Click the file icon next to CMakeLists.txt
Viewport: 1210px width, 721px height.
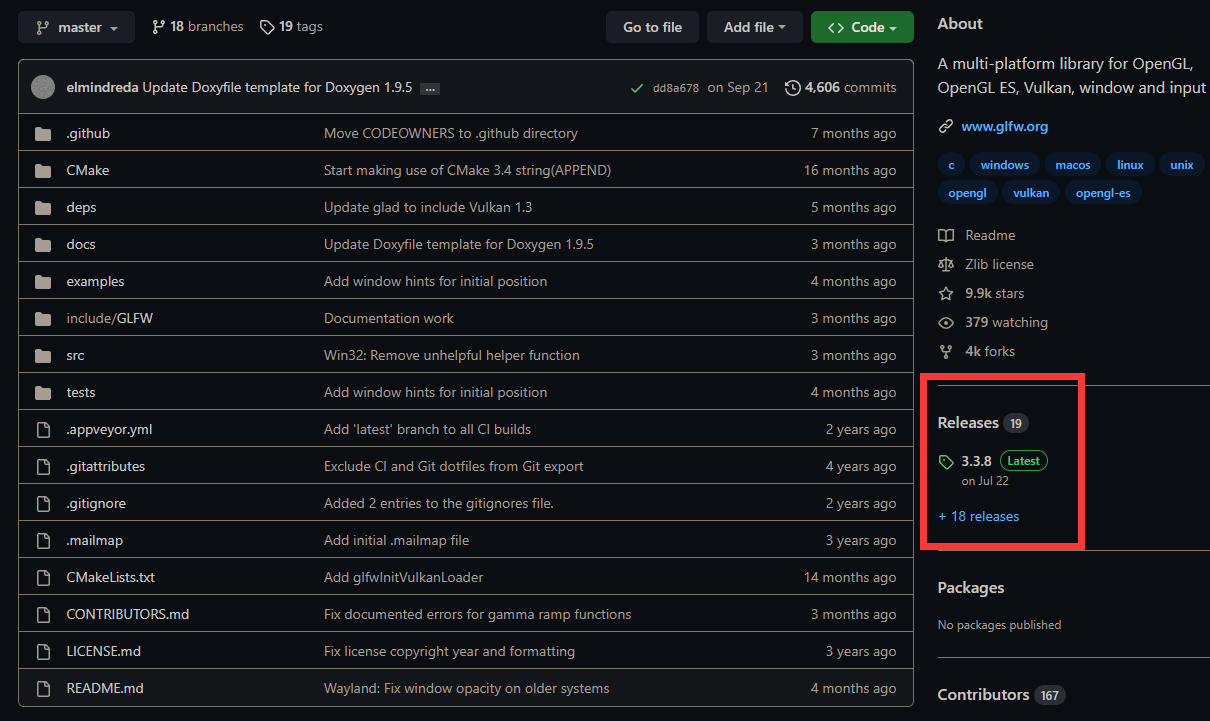pyautogui.click(x=43, y=577)
